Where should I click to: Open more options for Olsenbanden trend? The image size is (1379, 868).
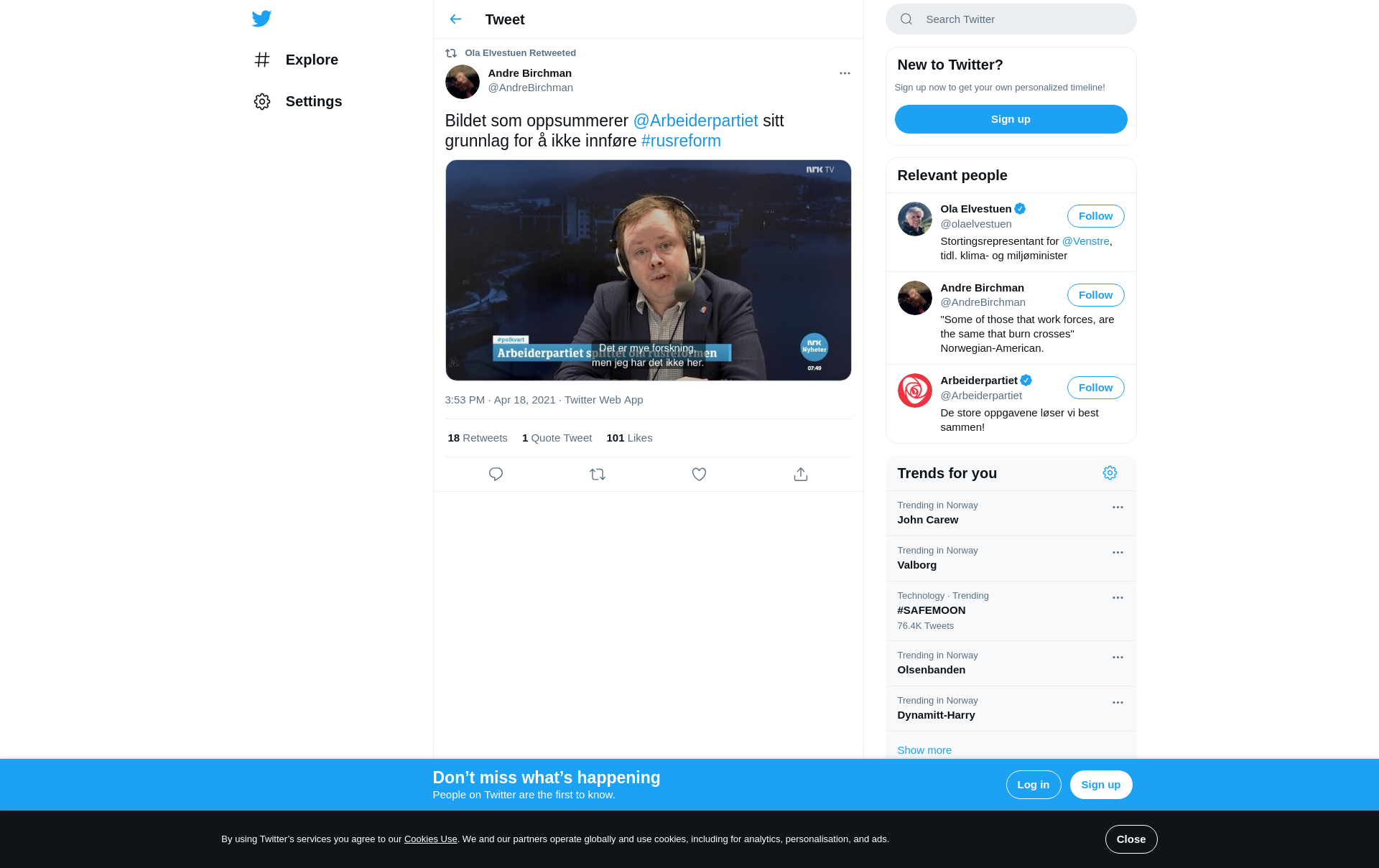point(1118,658)
